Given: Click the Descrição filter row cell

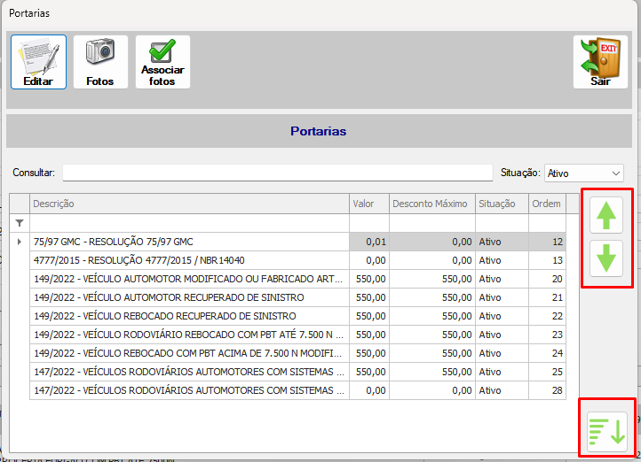Looking at the screenshot, I should point(189,223).
